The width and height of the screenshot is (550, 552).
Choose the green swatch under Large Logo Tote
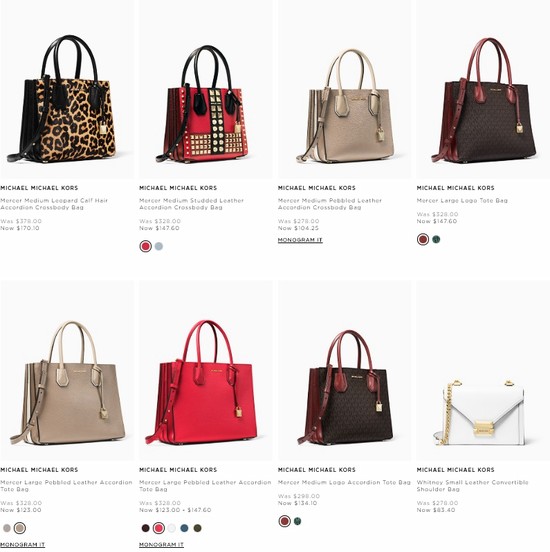(x=436, y=239)
